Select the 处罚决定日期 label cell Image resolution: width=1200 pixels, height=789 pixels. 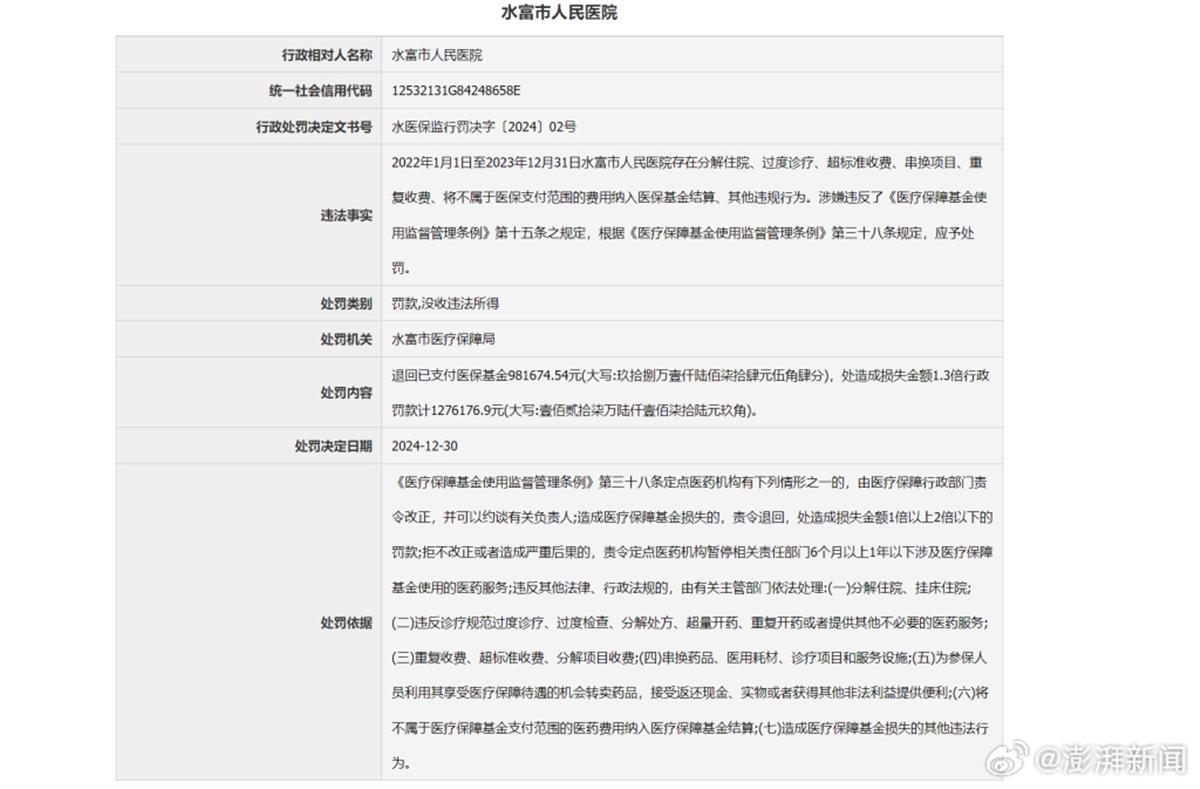(333, 446)
